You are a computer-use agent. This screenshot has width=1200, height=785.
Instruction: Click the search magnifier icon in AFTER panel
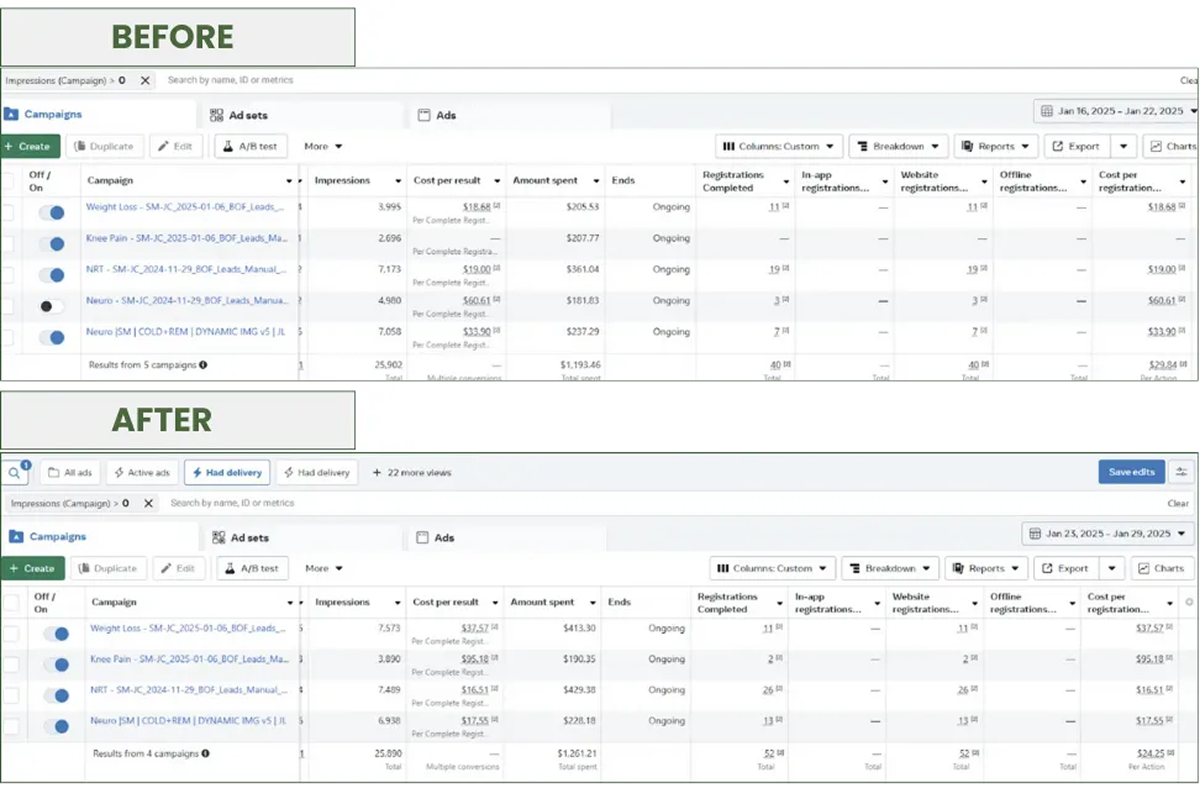14,472
